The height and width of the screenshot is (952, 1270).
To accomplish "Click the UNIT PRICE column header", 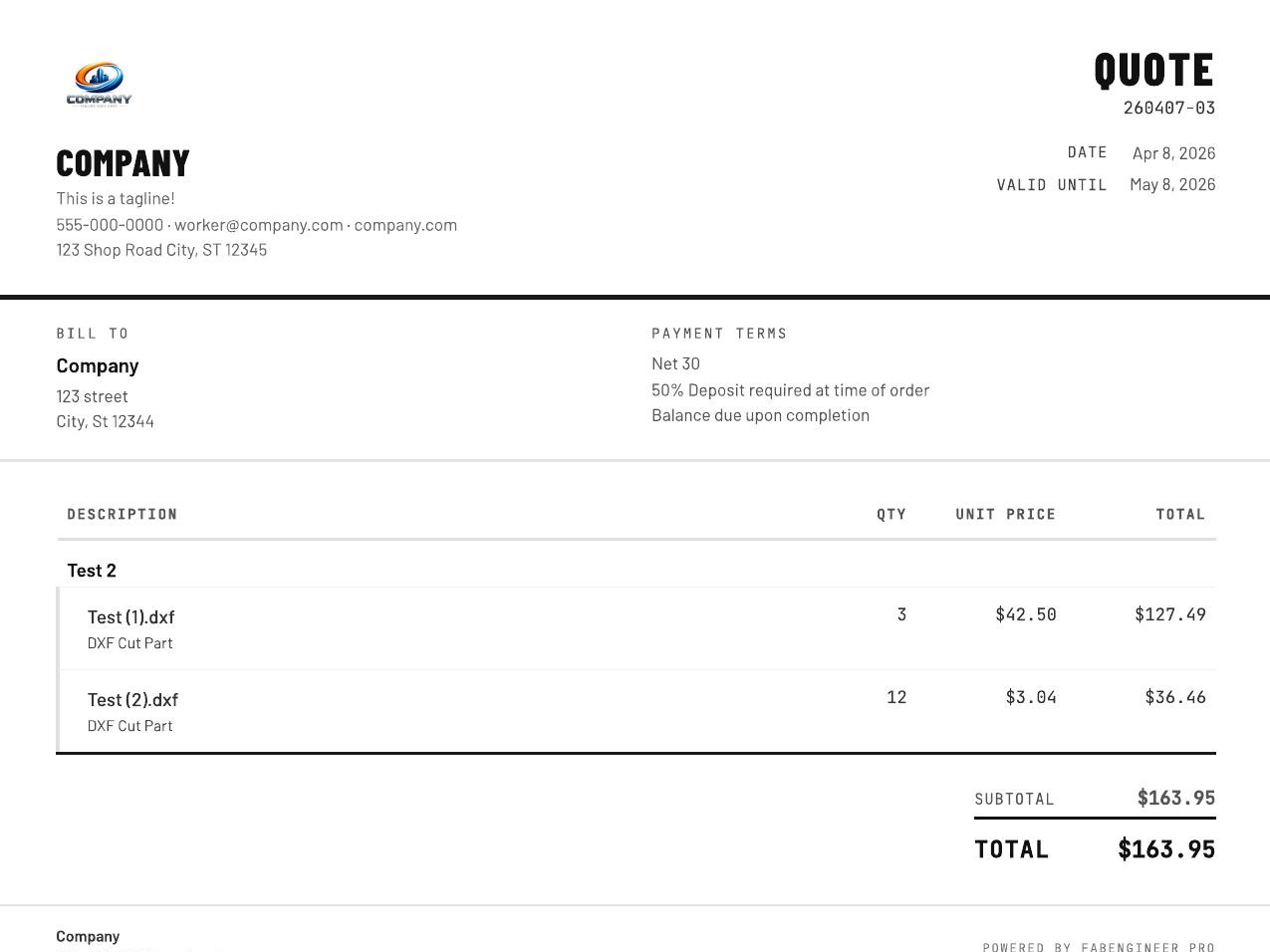I will click(x=1005, y=515).
